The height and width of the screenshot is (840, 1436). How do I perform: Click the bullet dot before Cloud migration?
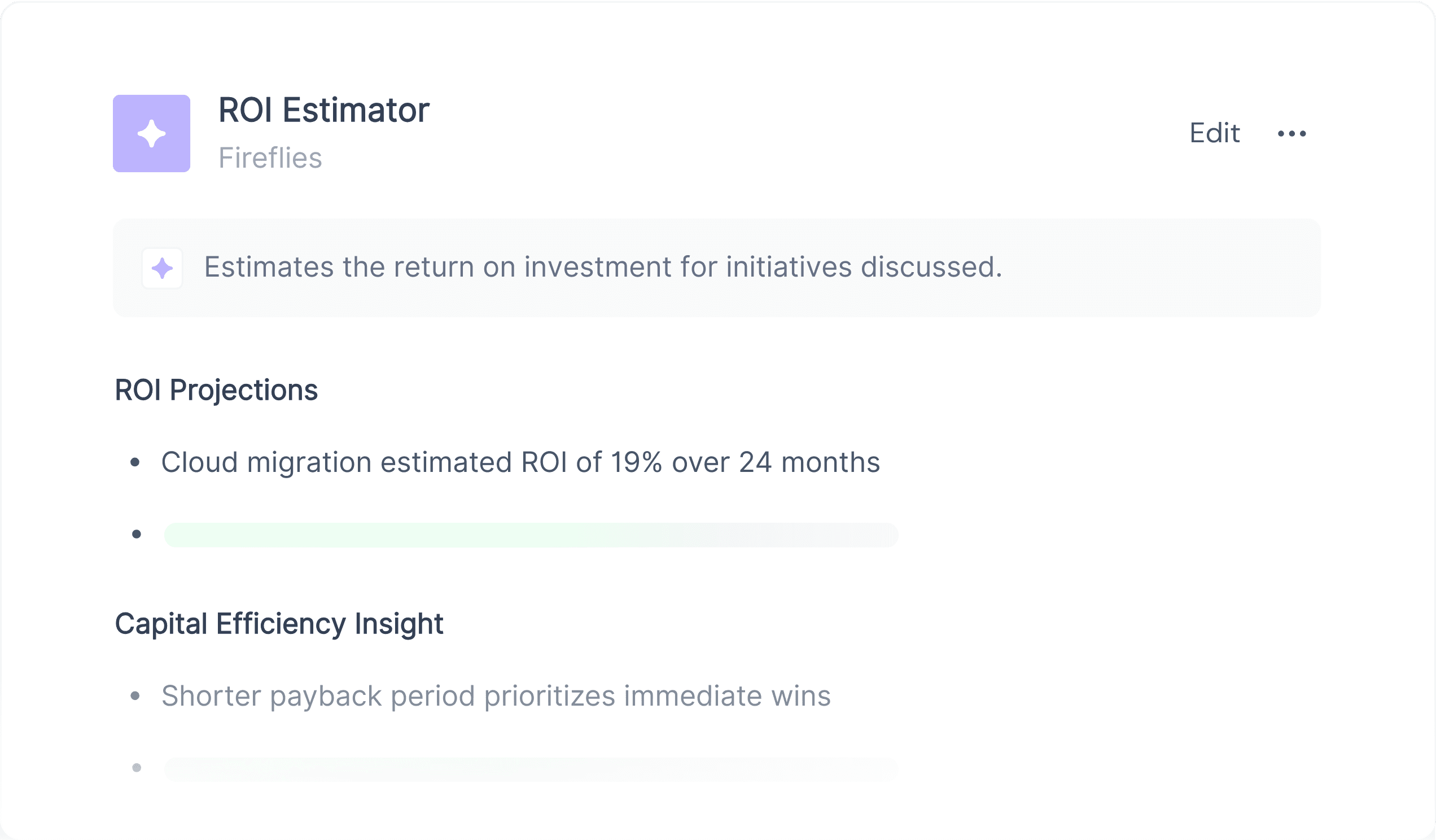tap(135, 462)
